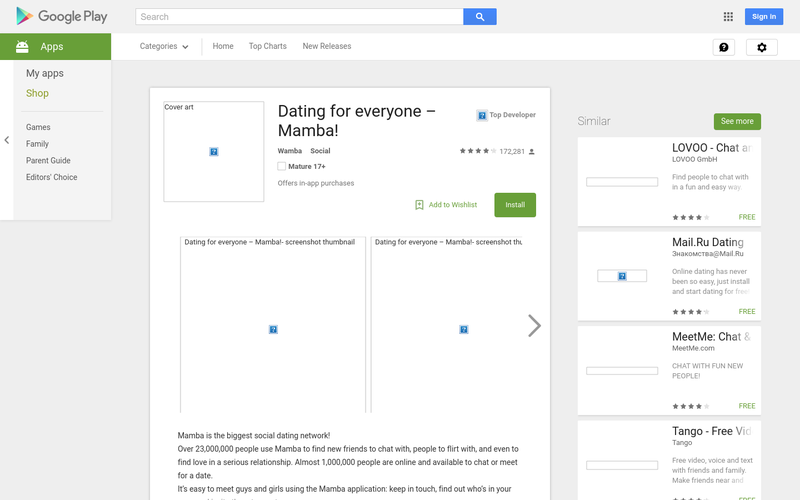Click the blue search magnifier button
Viewport: 800px width, 500px height.
(x=480, y=16)
